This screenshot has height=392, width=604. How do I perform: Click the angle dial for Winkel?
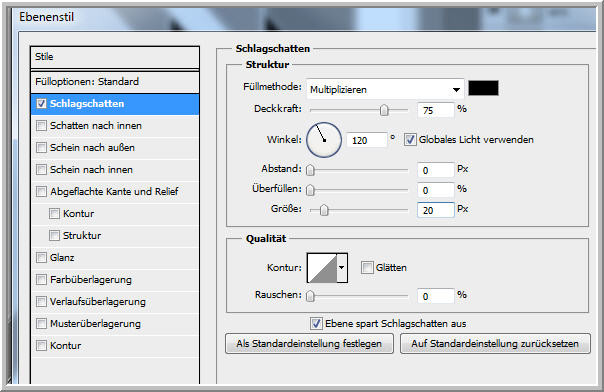(x=324, y=140)
